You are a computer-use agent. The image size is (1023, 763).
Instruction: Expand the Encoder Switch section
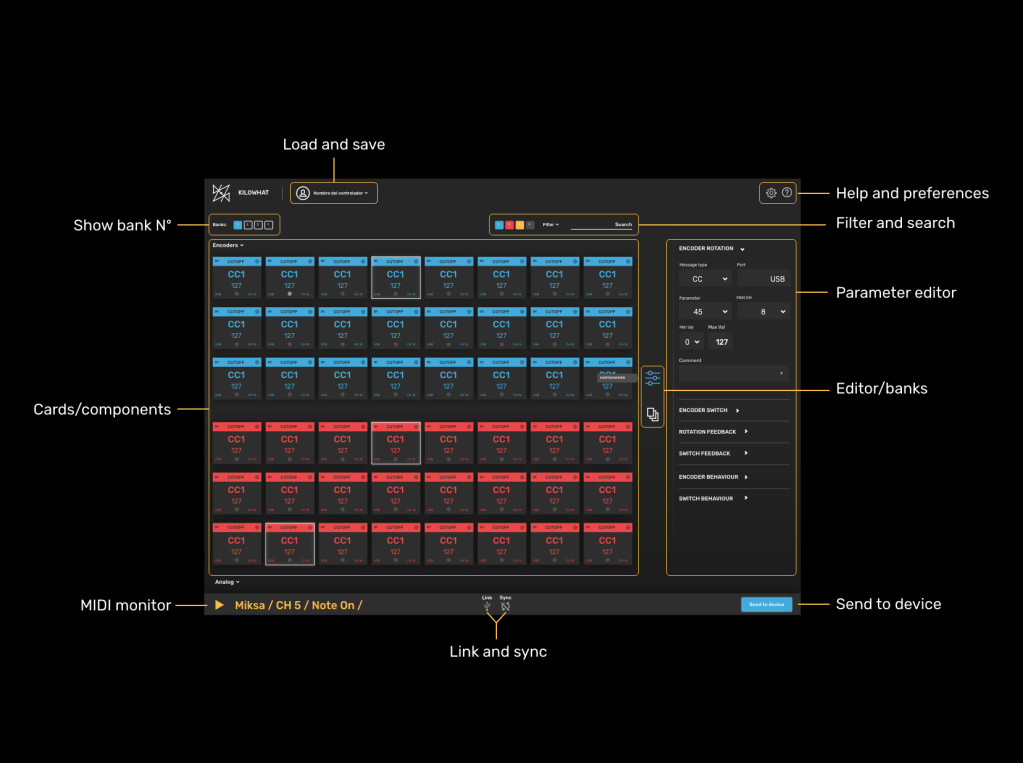710,410
